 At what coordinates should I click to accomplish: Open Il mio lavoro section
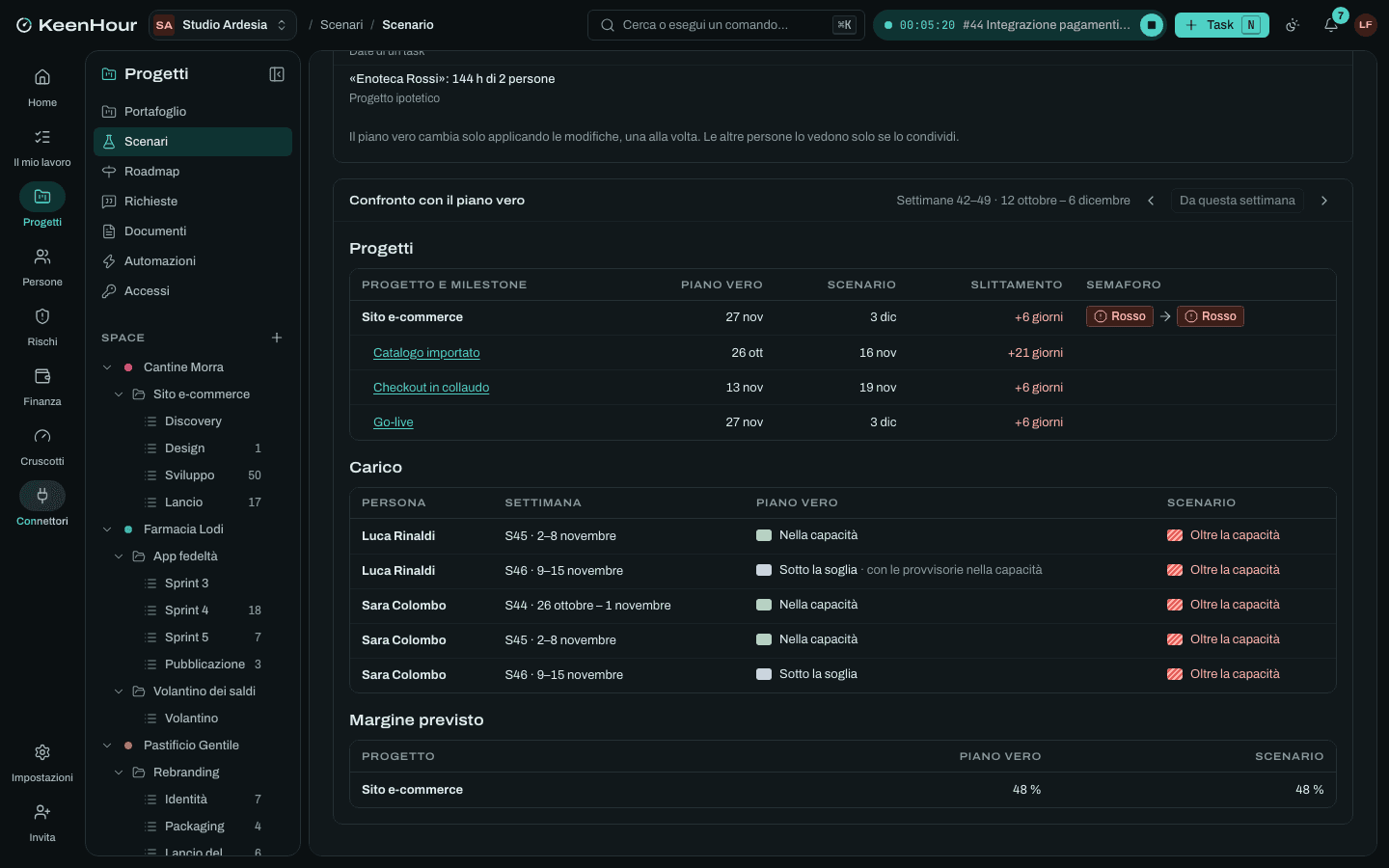pyautogui.click(x=42, y=148)
